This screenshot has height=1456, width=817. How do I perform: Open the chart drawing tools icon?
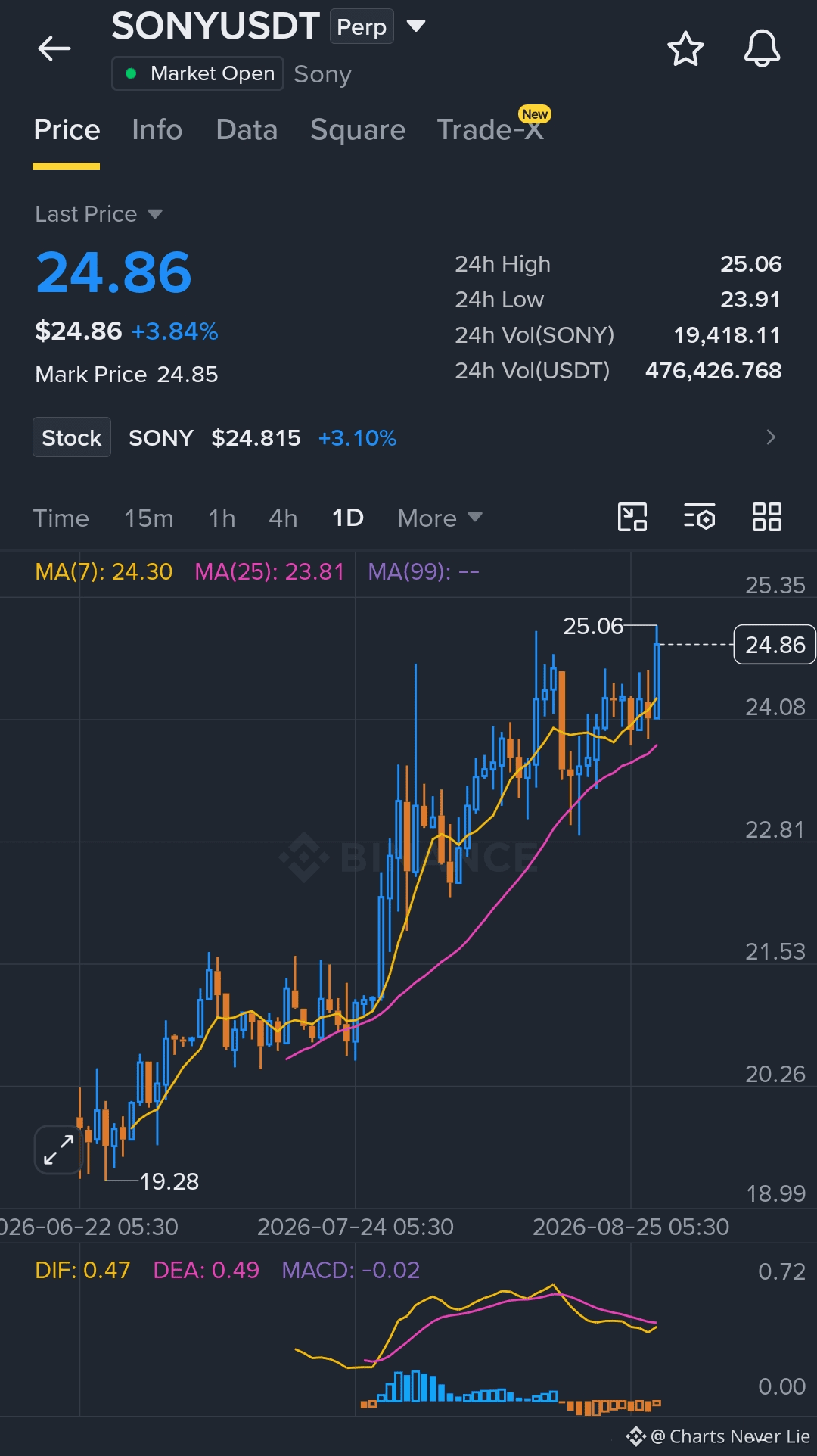point(632,518)
